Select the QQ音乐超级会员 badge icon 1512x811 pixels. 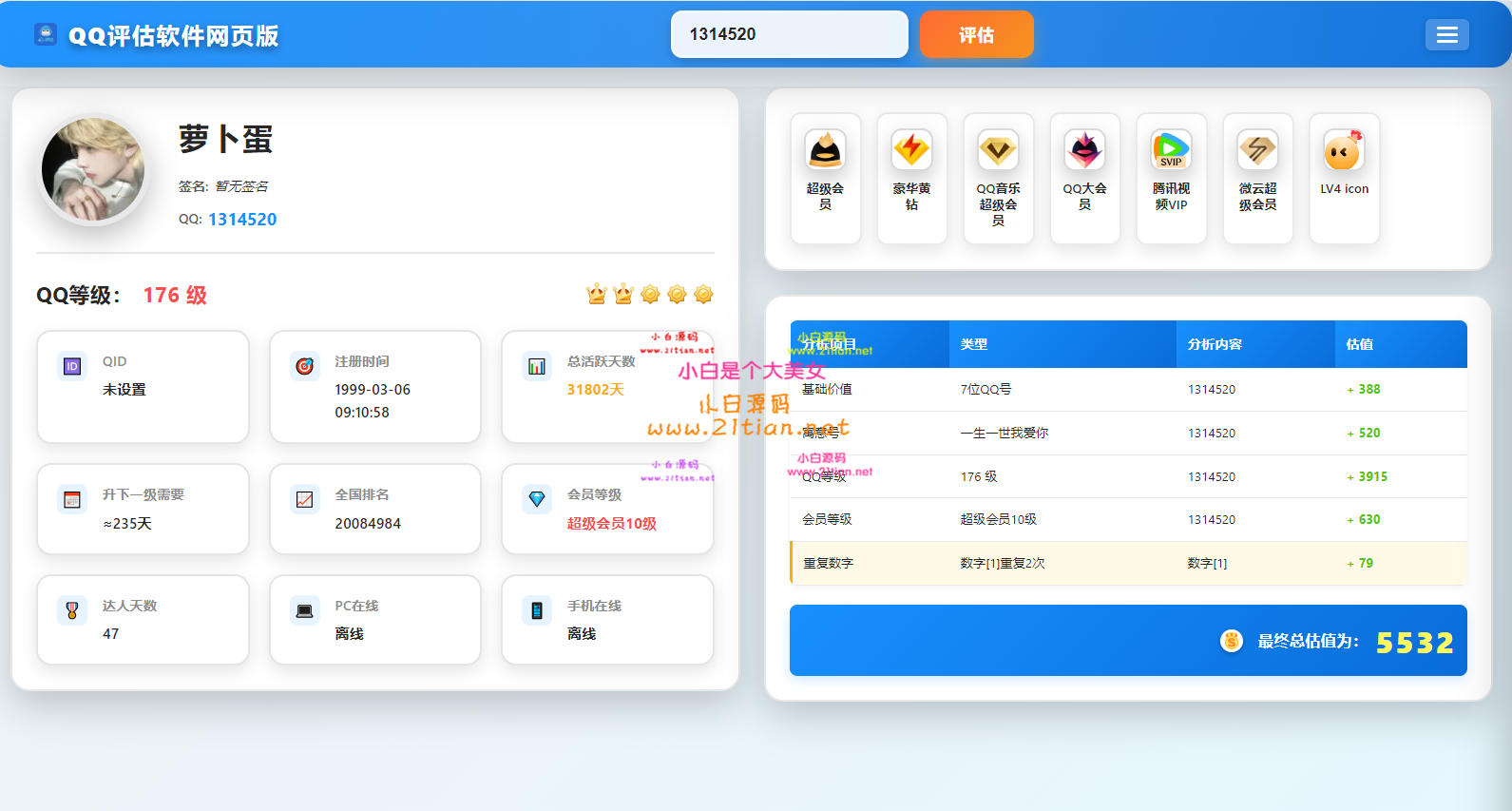click(x=998, y=150)
